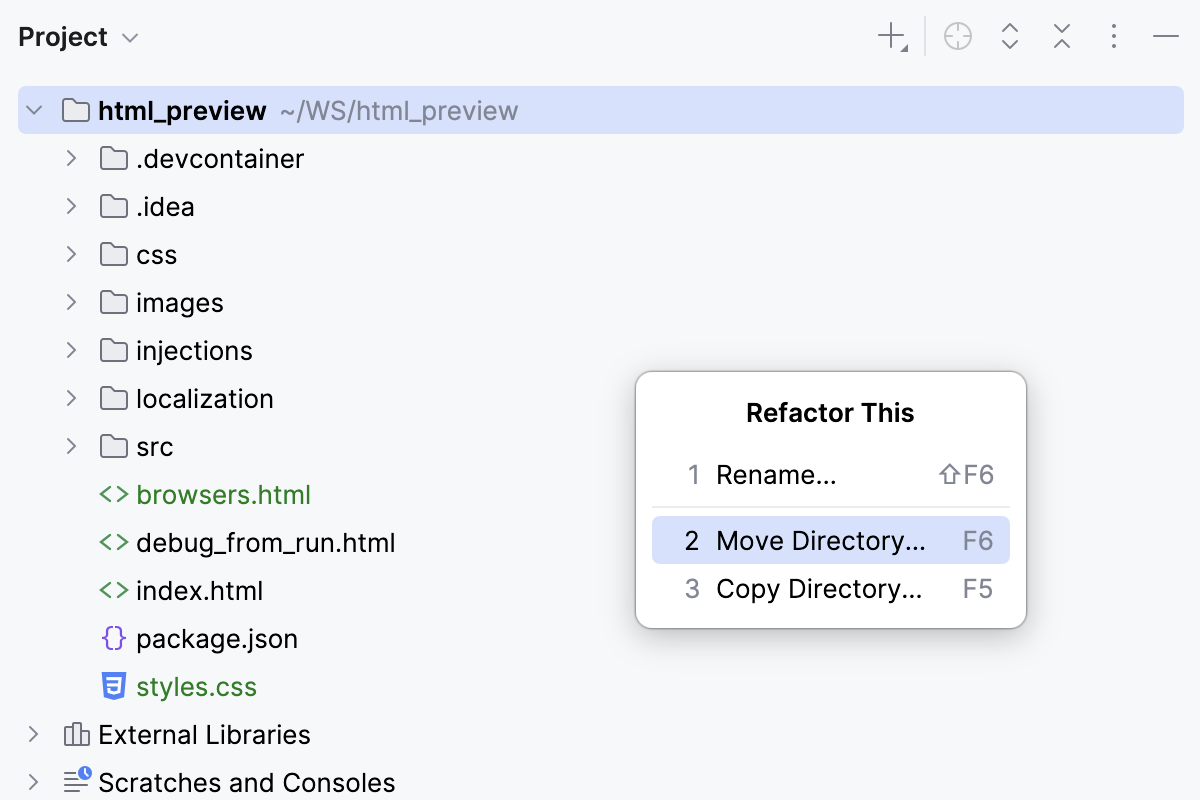This screenshot has height=800, width=1200.
Task: Click the HTML icon of debug_from_run.html
Action: (114, 542)
